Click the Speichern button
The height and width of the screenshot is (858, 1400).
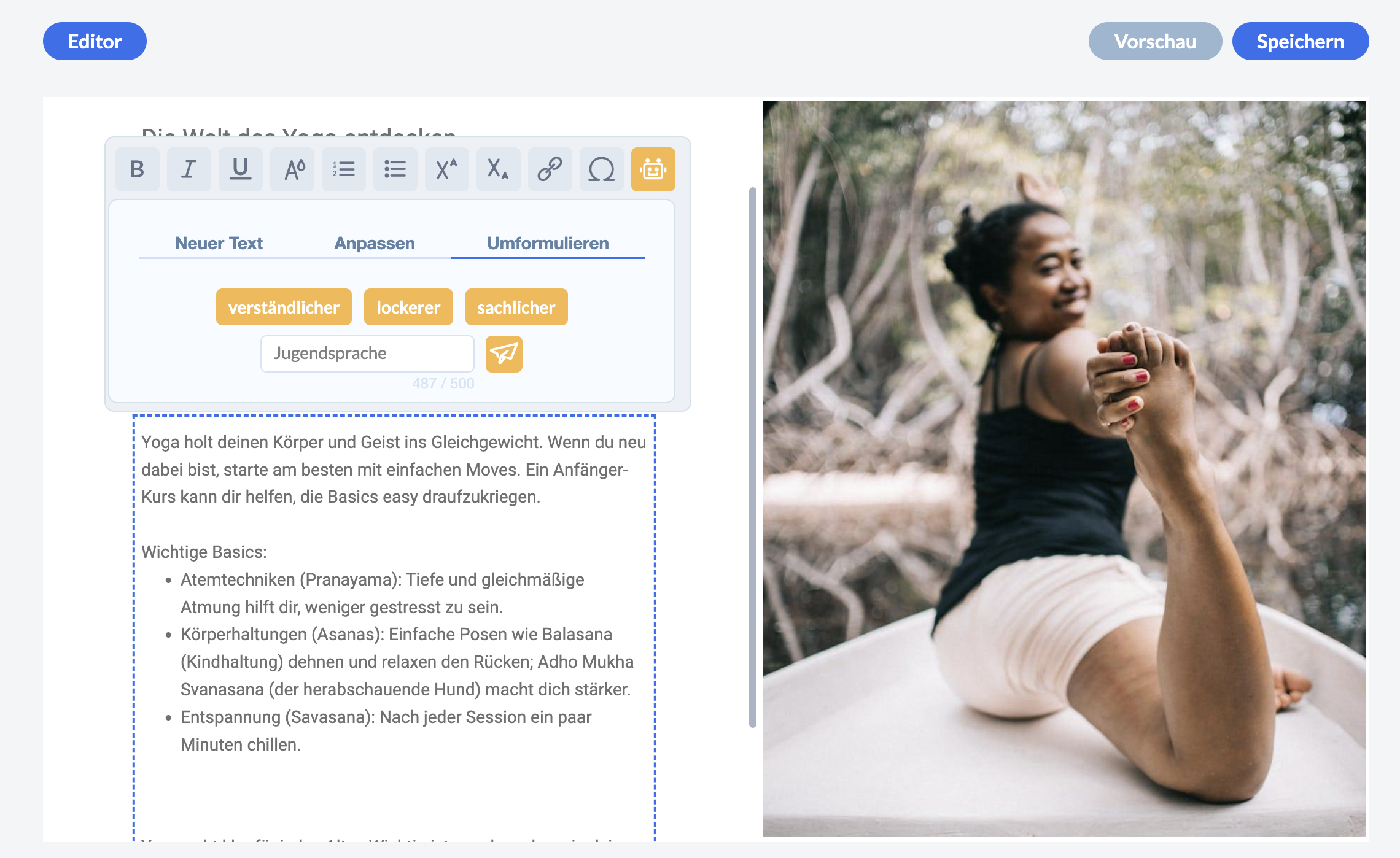click(1300, 41)
